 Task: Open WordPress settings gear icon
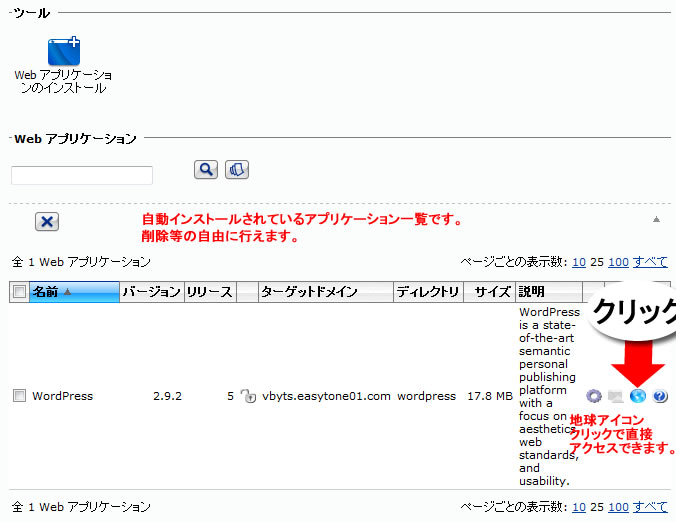(594, 397)
